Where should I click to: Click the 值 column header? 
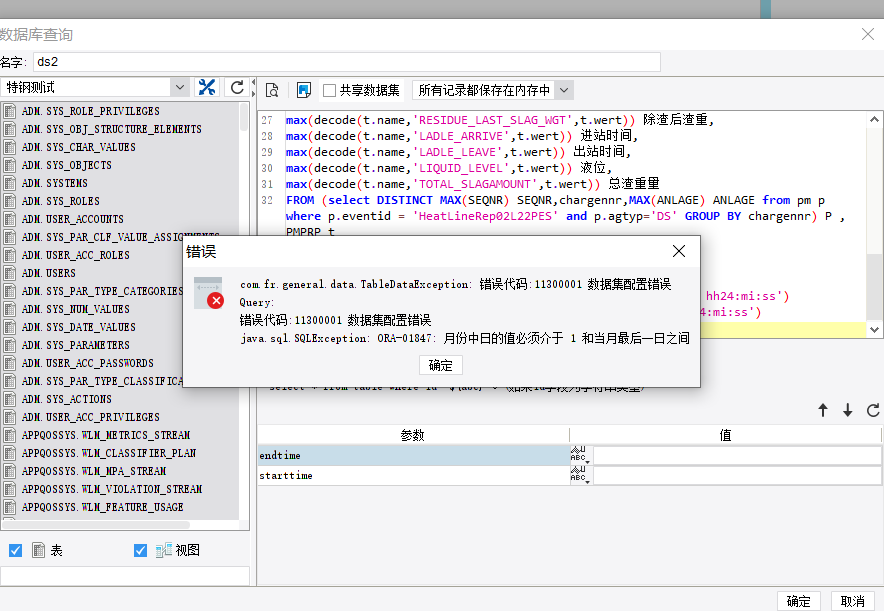(x=725, y=435)
